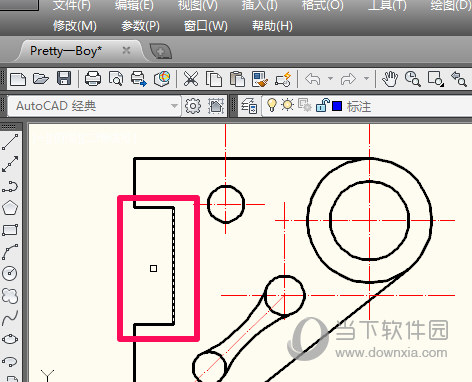Click the dotted vertical line in the notch
Viewport: 472px width, 382px height.
[x=173, y=266]
